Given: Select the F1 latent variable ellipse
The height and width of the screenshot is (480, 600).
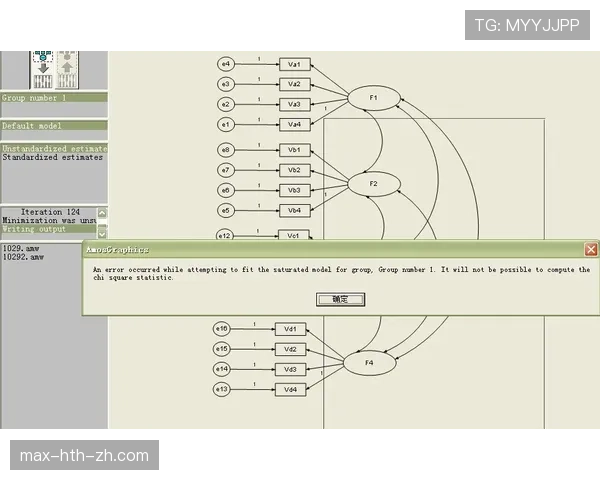Looking at the screenshot, I should 374,98.
